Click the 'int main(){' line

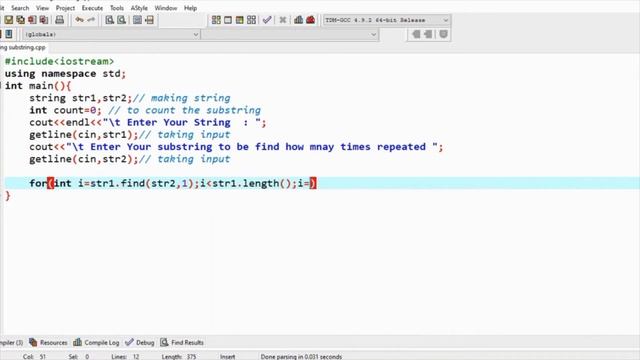tap(38, 86)
